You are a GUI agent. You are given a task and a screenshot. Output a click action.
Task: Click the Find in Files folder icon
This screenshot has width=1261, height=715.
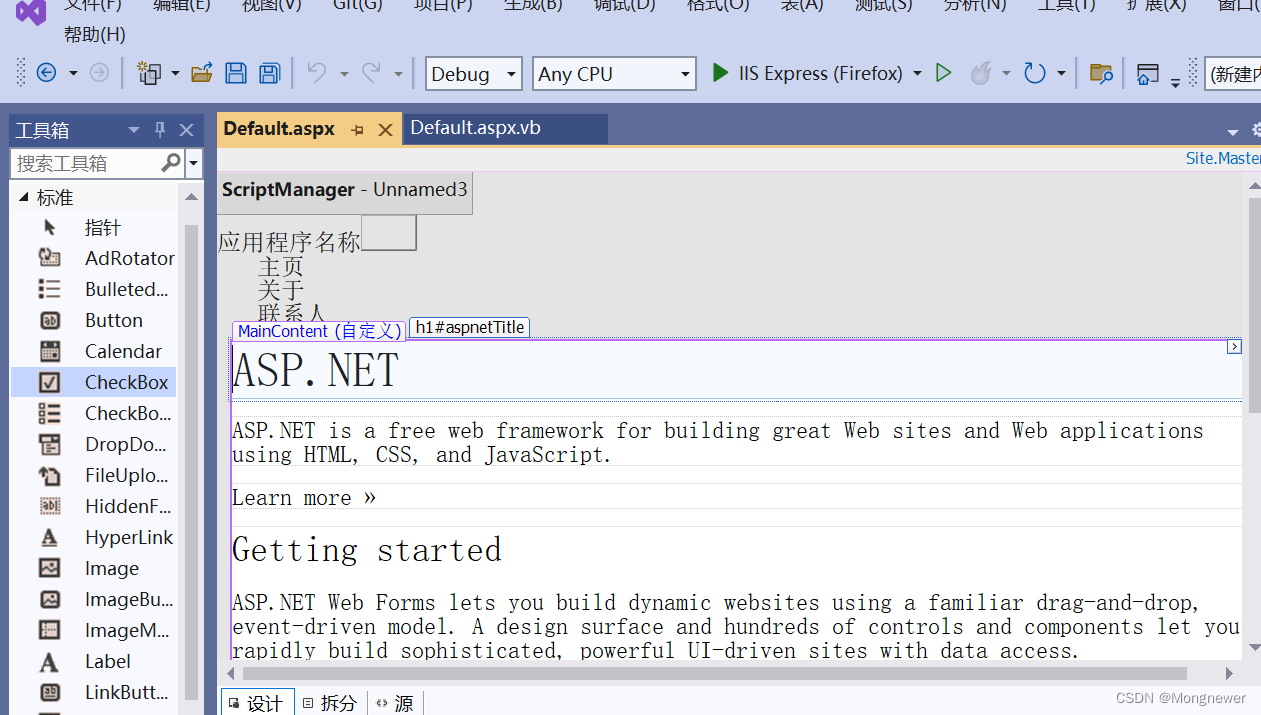pyautogui.click(x=1101, y=73)
